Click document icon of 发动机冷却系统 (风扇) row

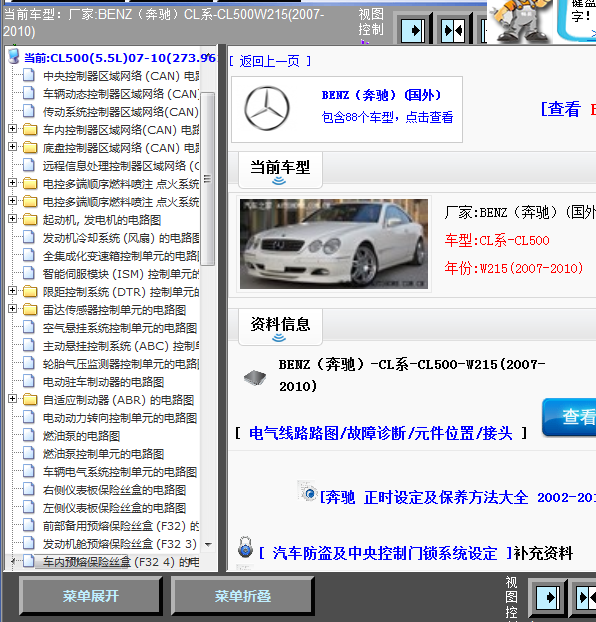29,237
